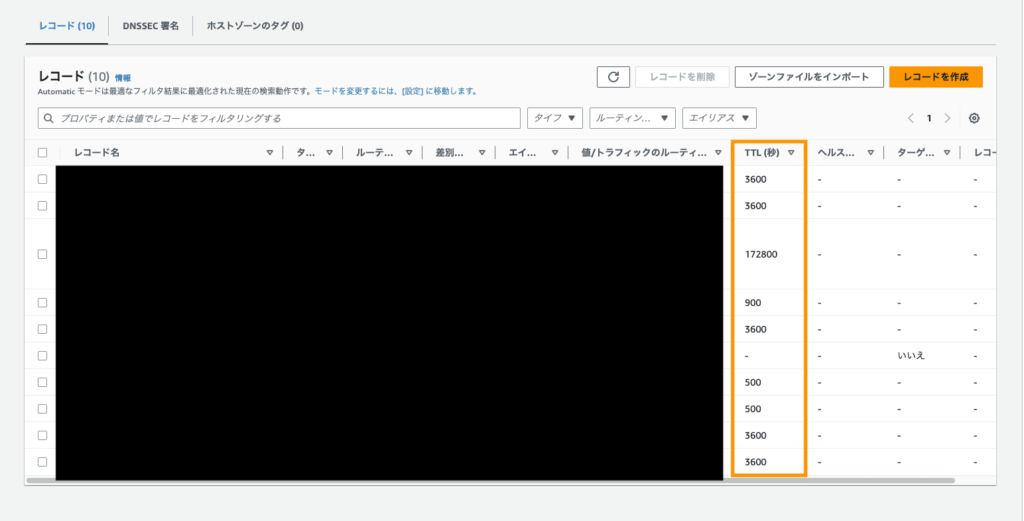Click the TTL (秒) column header
The image size is (1024, 521).
click(762, 153)
